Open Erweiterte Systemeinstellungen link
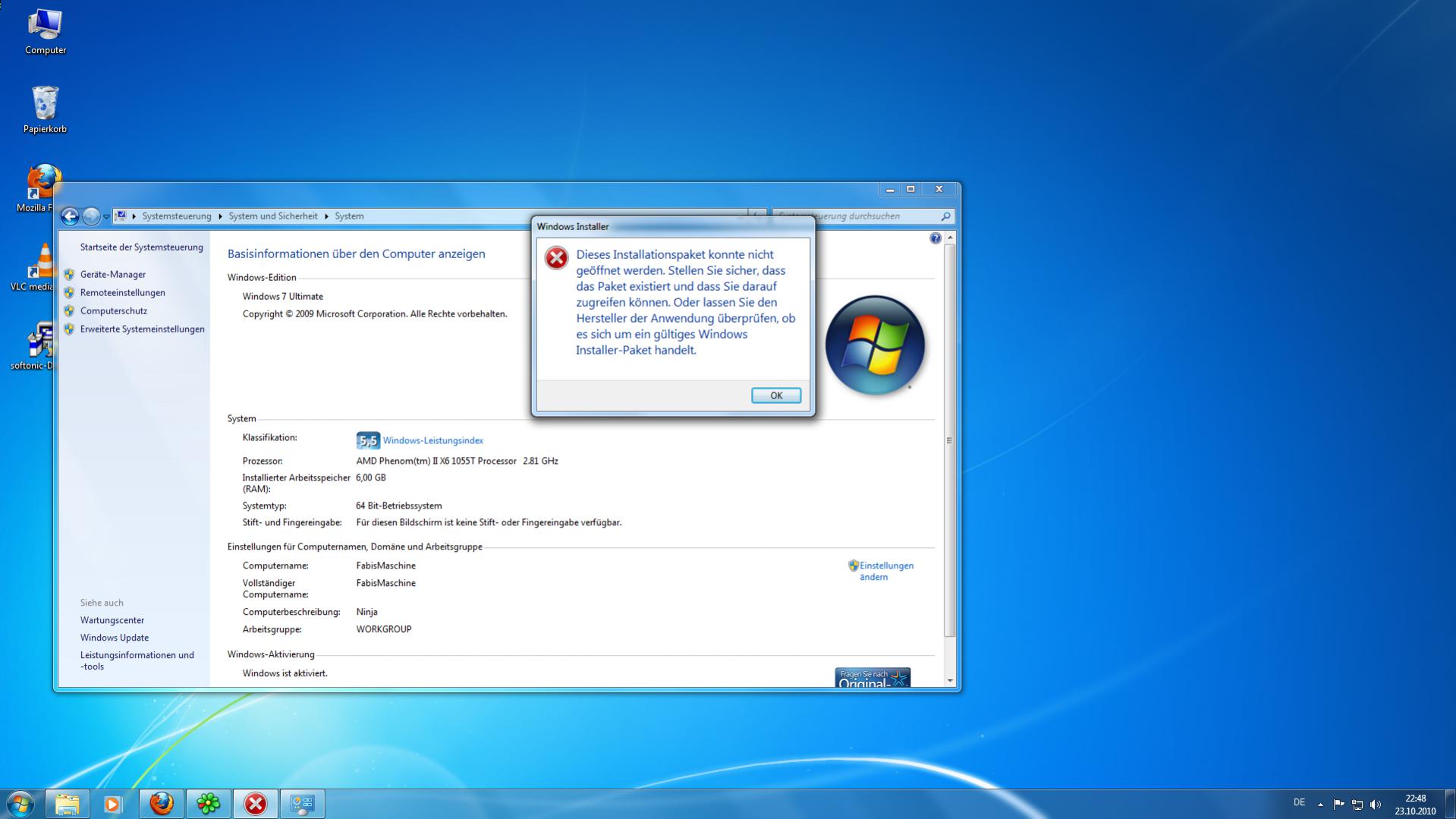This screenshot has width=1456, height=819. pyautogui.click(x=143, y=329)
